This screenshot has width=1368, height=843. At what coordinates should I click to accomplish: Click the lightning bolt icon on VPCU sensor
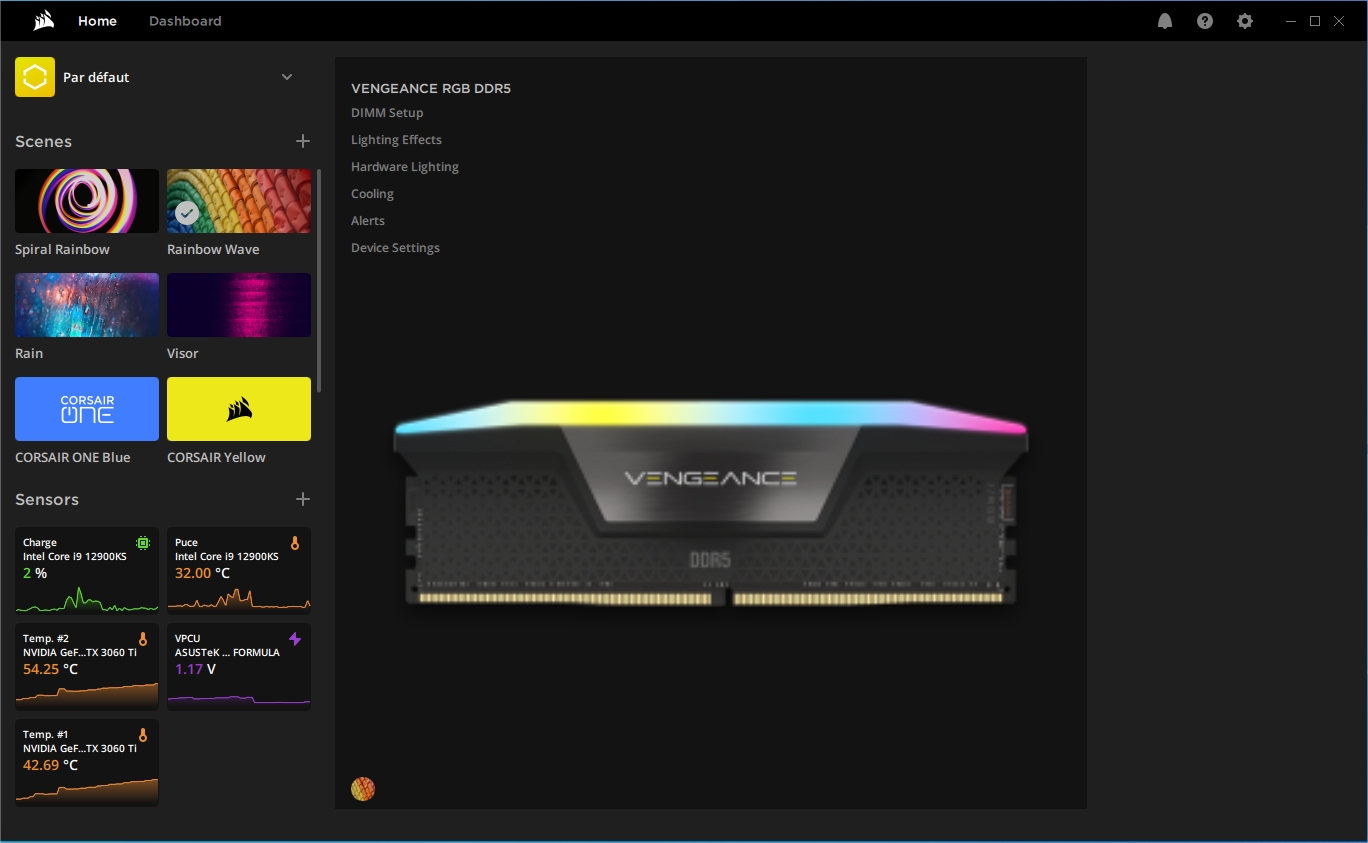[x=295, y=639]
